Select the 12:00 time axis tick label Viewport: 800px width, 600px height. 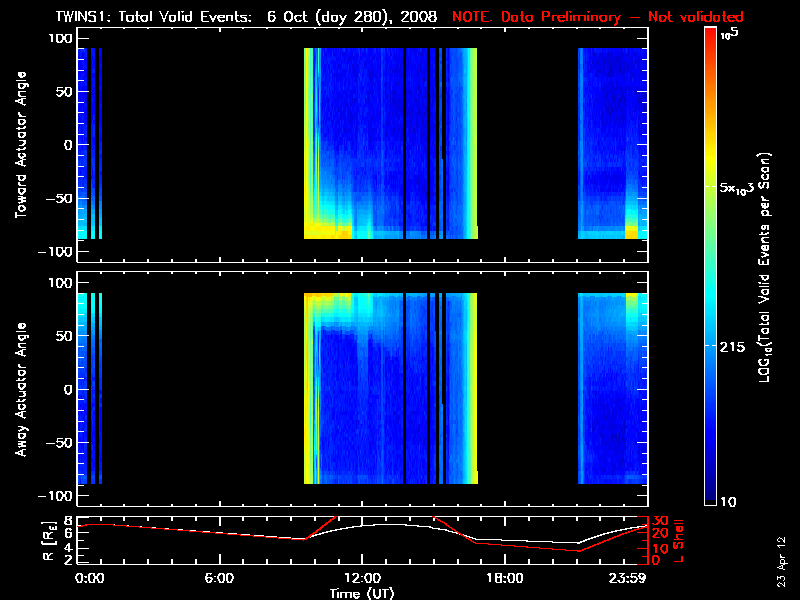pyautogui.click(x=362, y=578)
